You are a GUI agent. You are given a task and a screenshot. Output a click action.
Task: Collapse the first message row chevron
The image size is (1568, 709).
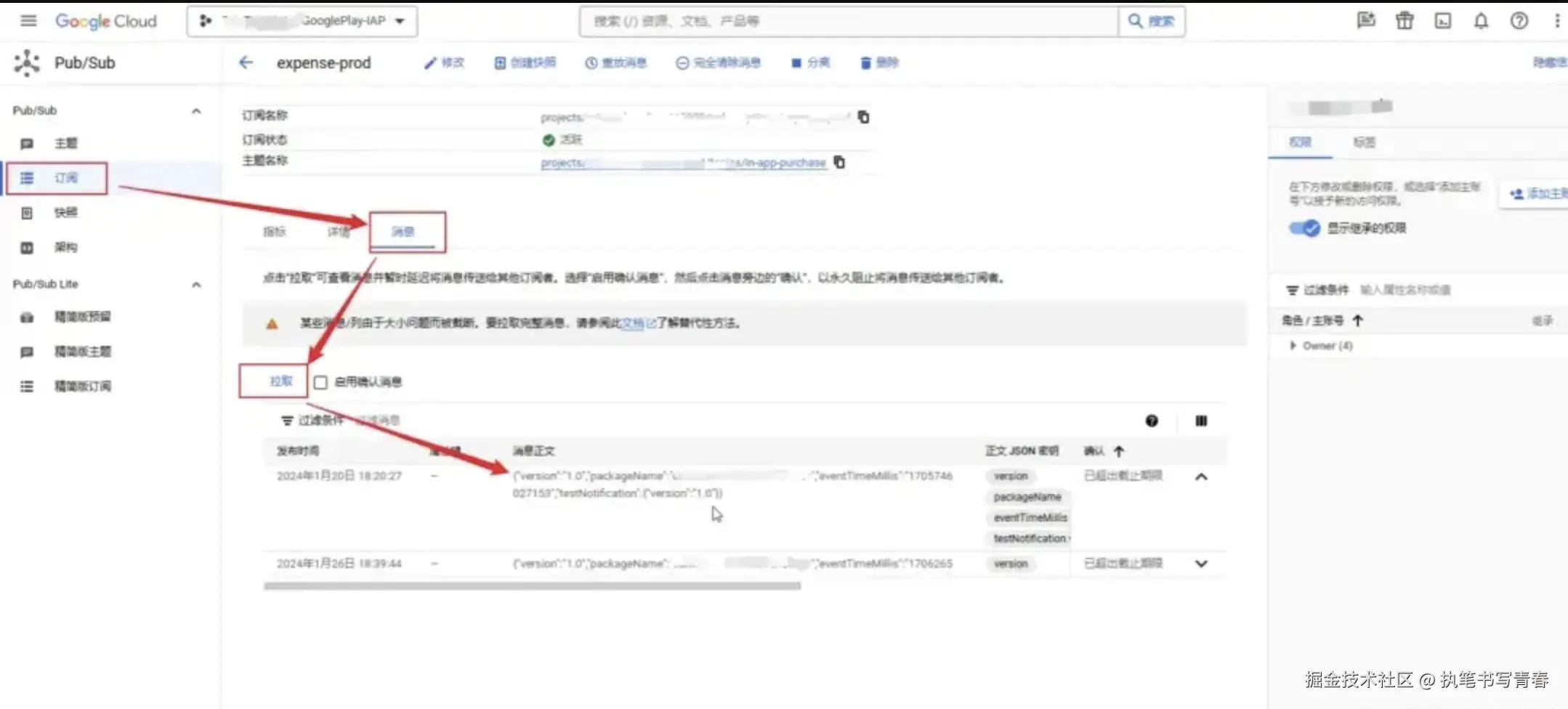tap(1202, 477)
